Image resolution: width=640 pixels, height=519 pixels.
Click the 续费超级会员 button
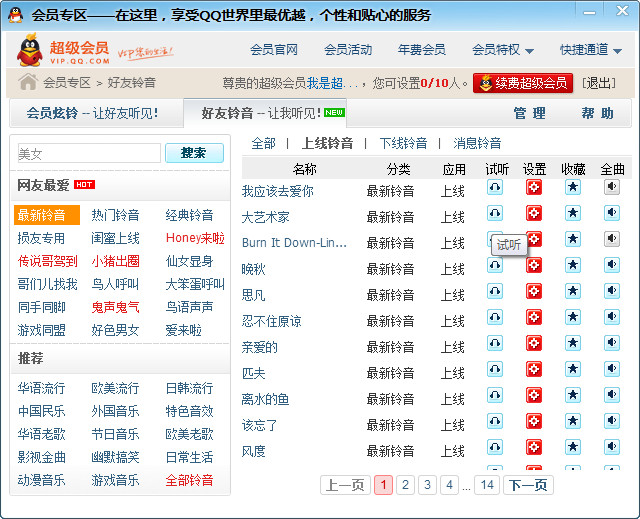click(523, 83)
